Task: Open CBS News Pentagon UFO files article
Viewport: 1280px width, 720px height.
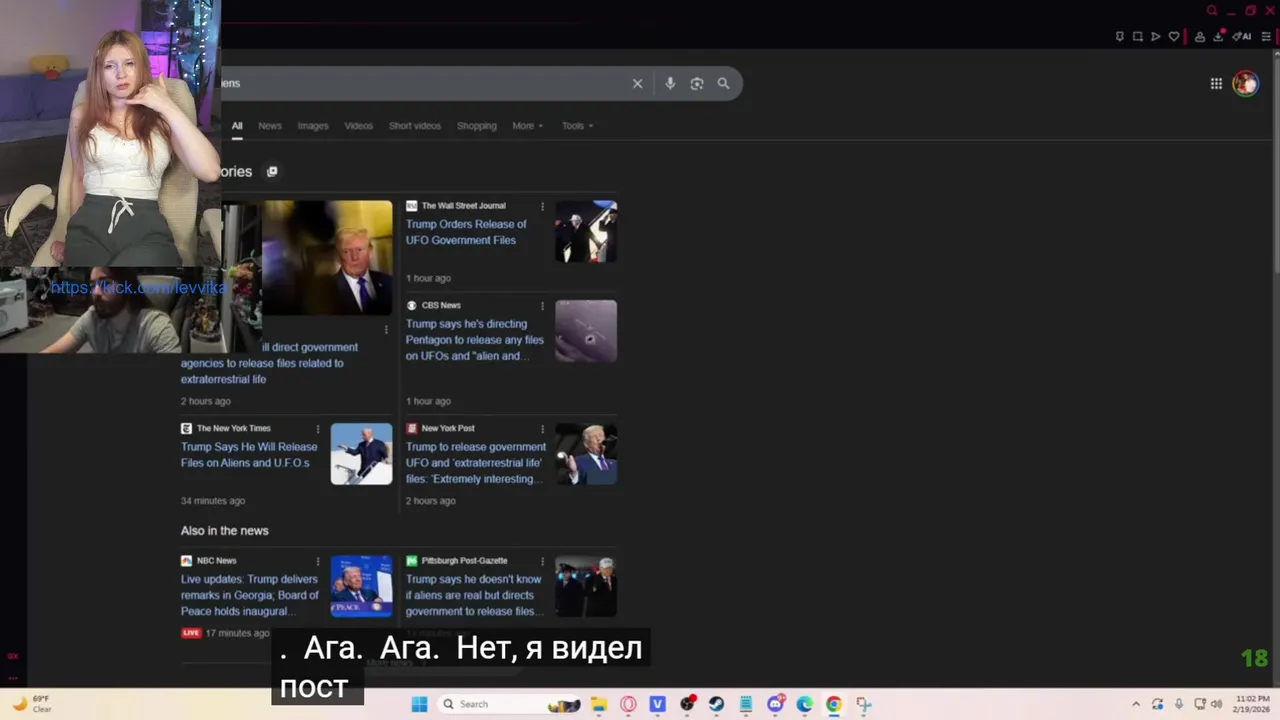Action: pyautogui.click(x=475, y=340)
